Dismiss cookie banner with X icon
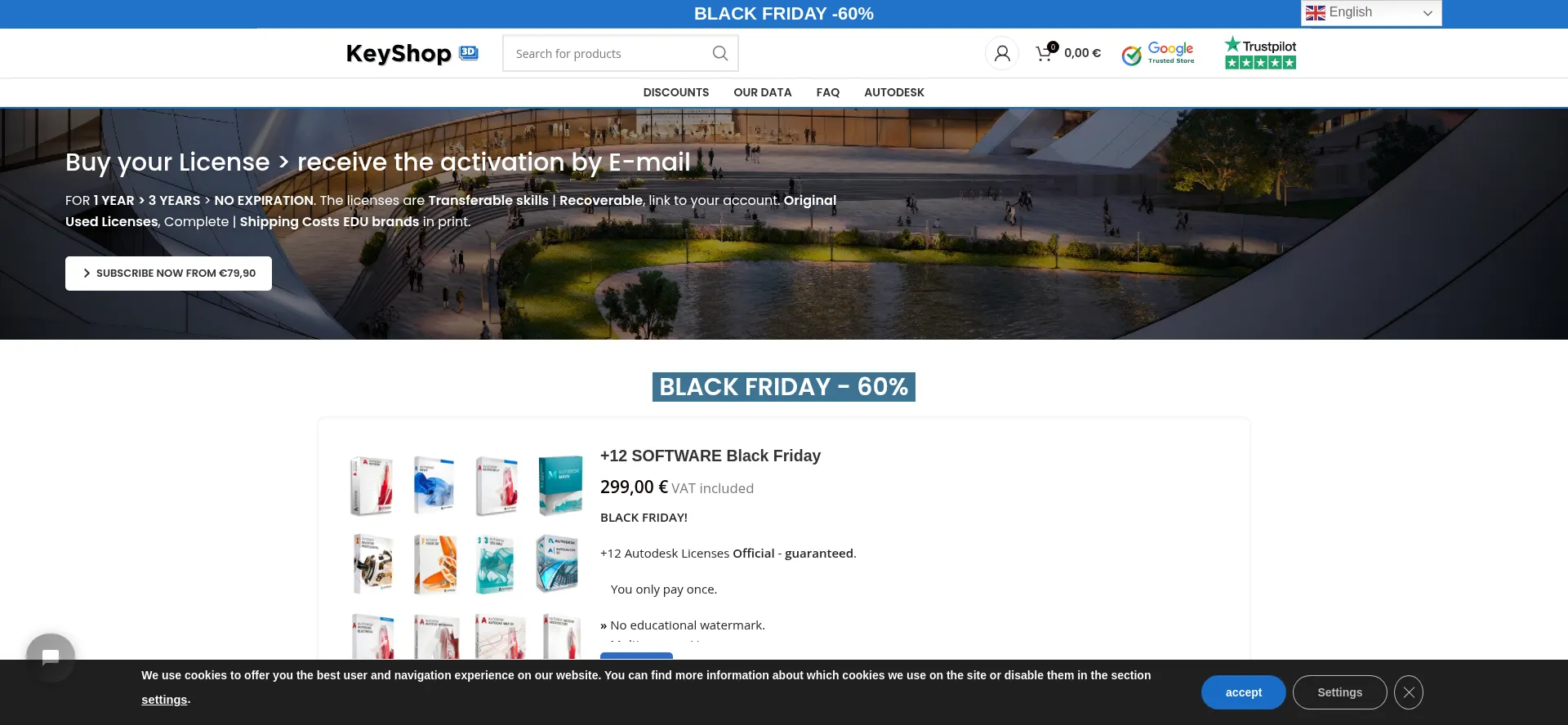Screen dimensions: 1568x725 tap(1409, 692)
